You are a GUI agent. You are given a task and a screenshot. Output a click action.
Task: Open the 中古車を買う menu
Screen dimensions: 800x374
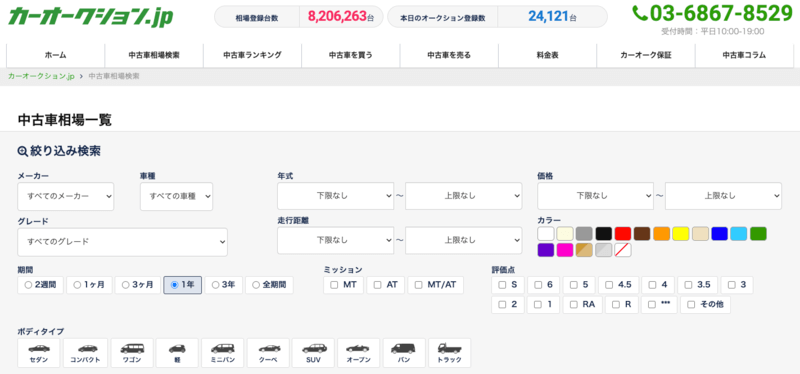351,56
